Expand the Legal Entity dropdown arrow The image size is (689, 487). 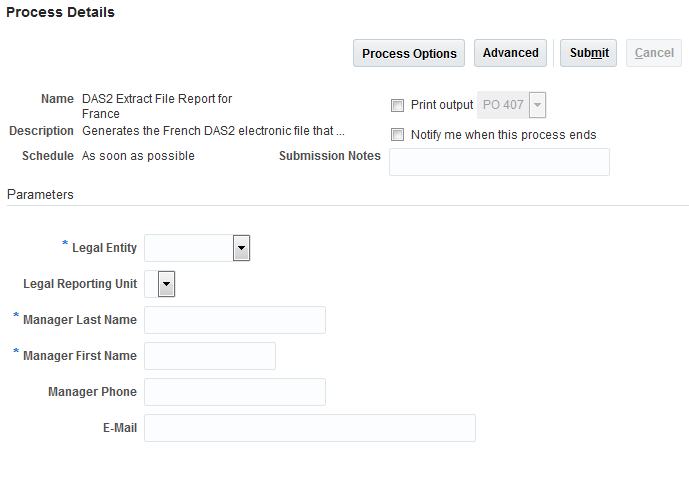pos(240,248)
